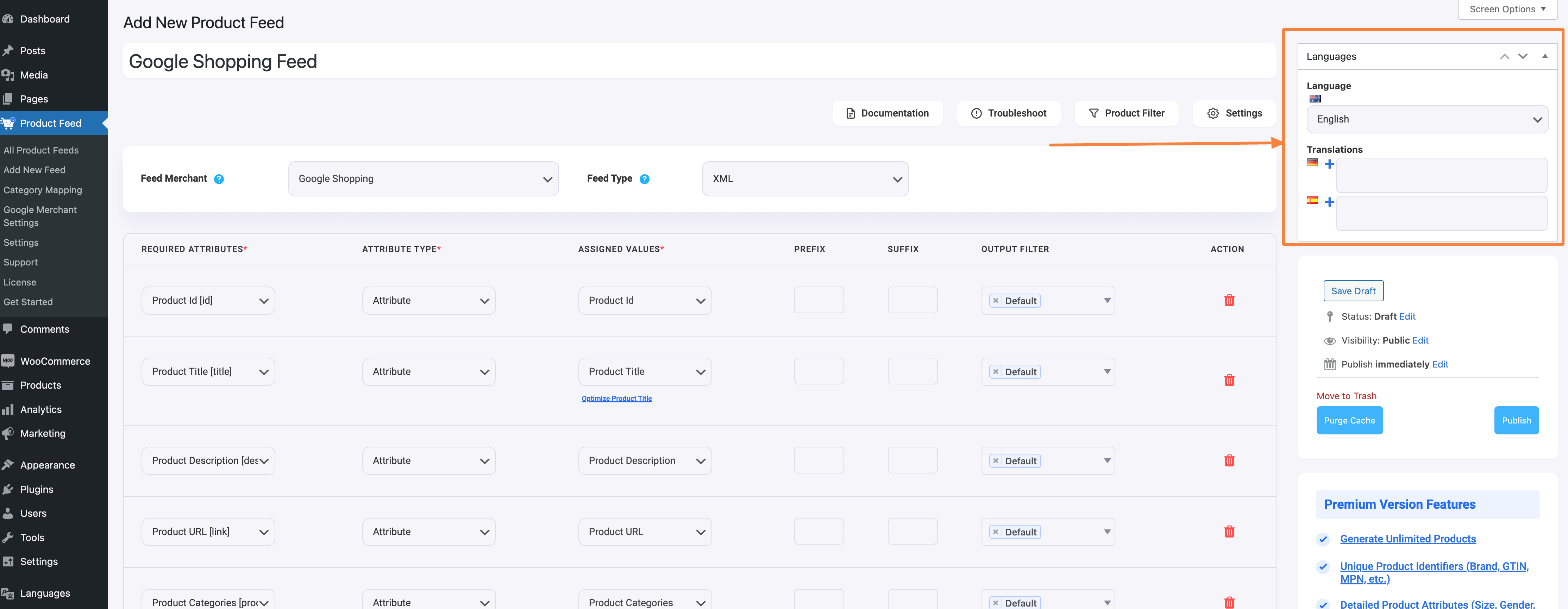
Task: Remove Default filter tag in Product URL row
Action: [995, 532]
